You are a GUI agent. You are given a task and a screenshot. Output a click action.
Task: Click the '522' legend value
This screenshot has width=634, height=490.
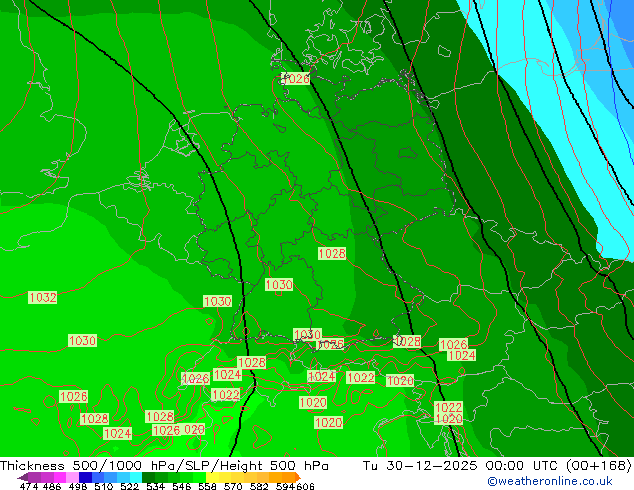129,486
